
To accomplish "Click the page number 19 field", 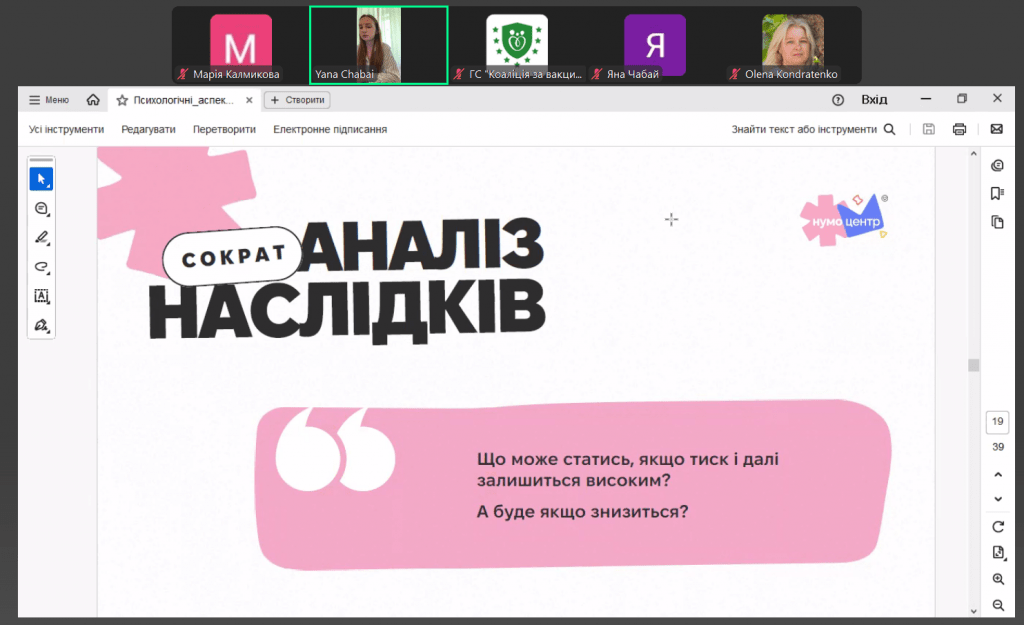I will [997, 422].
